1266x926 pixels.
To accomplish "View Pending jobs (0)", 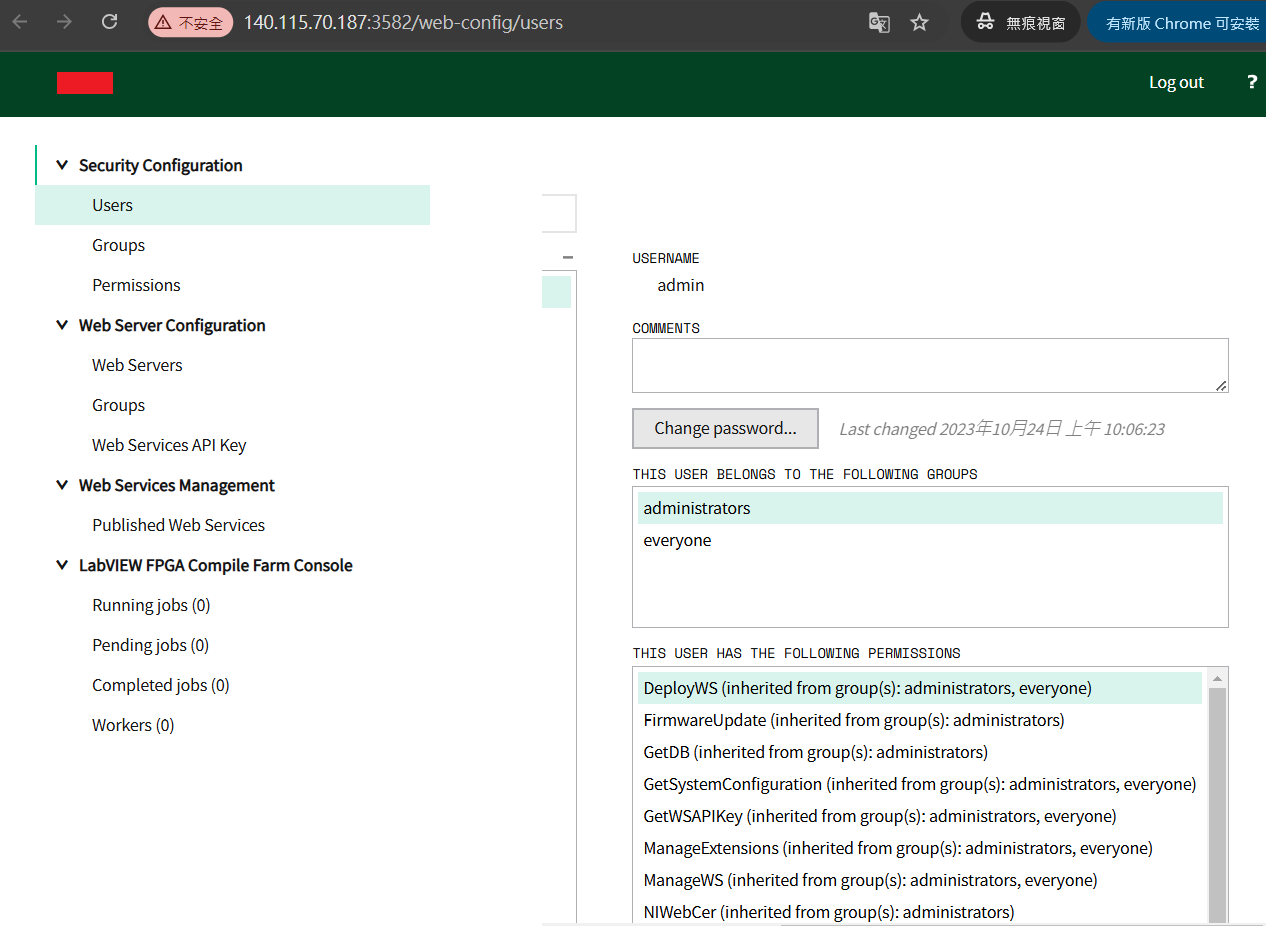I will coord(150,645).
